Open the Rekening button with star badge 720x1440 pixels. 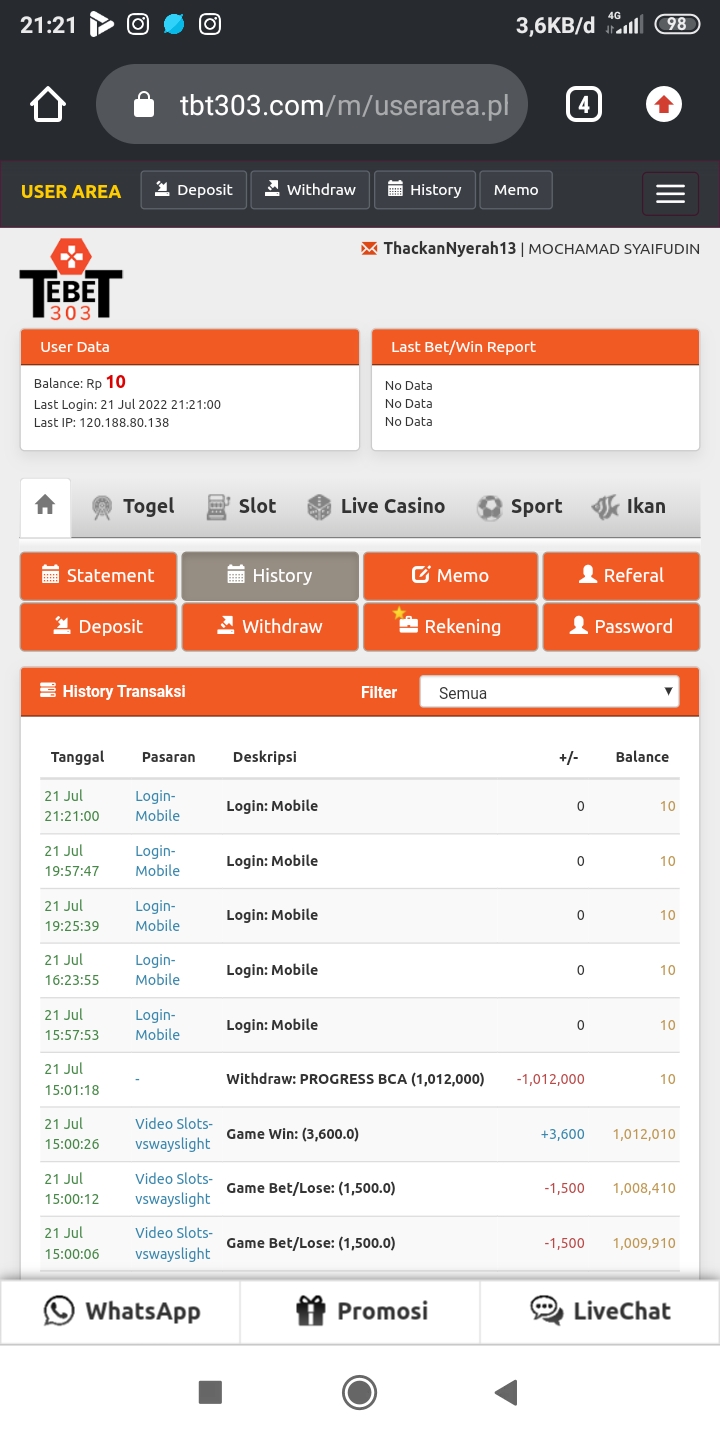pos(450,627)
